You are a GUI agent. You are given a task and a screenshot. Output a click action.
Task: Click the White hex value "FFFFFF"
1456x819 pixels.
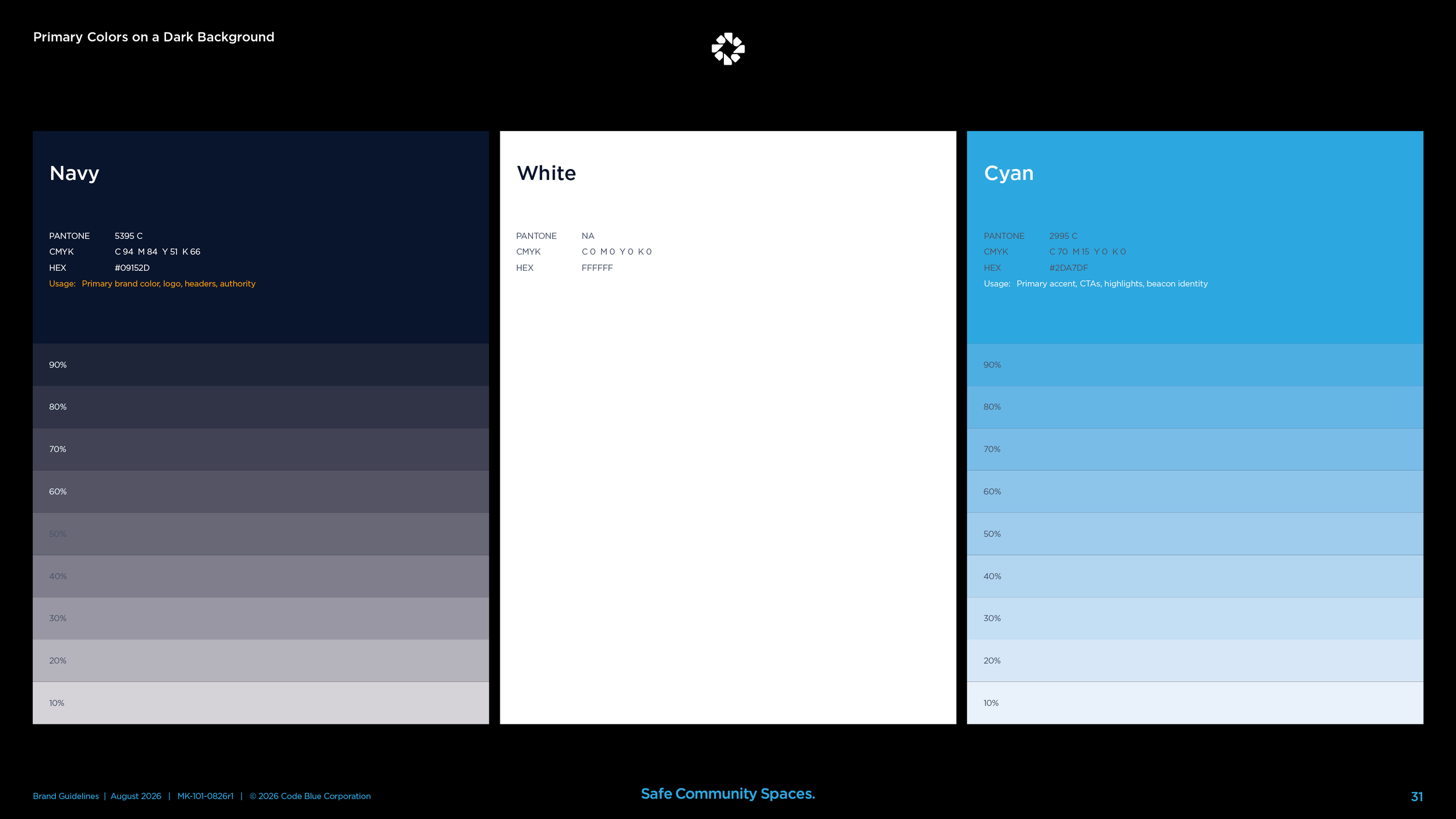(597, 268)
